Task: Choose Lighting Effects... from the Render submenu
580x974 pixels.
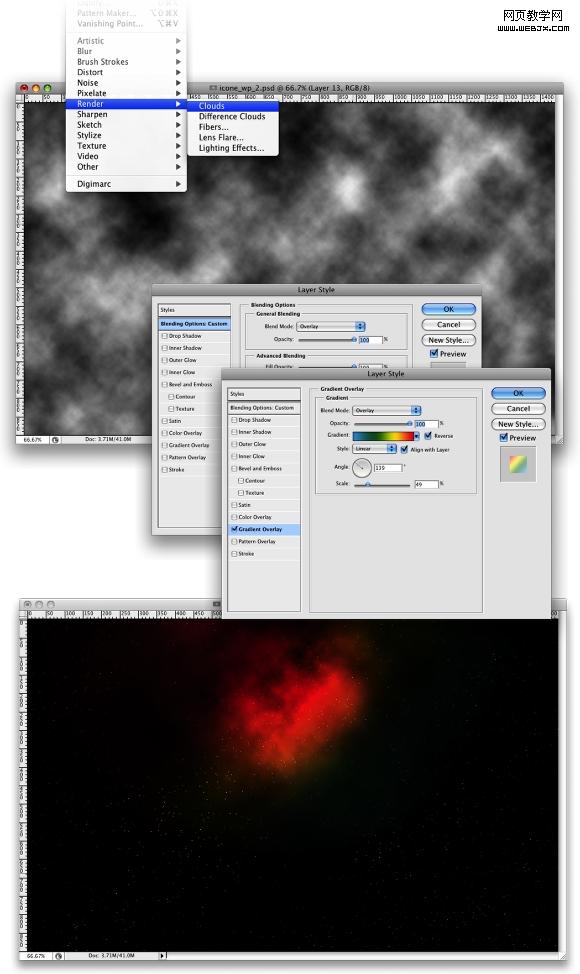Action: coord(233,148)
